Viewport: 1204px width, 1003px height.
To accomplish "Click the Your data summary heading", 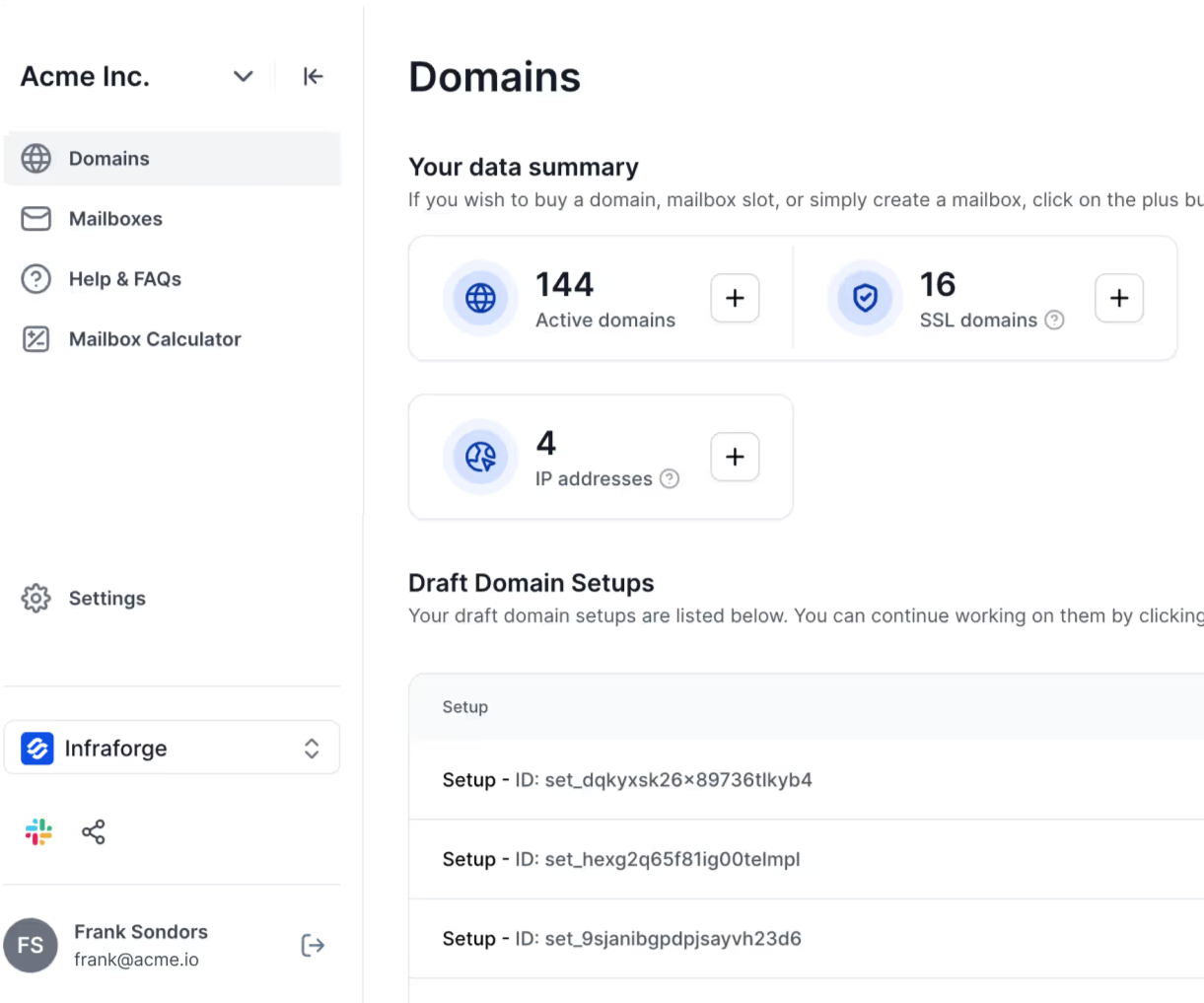I will [x=524, y=167].
